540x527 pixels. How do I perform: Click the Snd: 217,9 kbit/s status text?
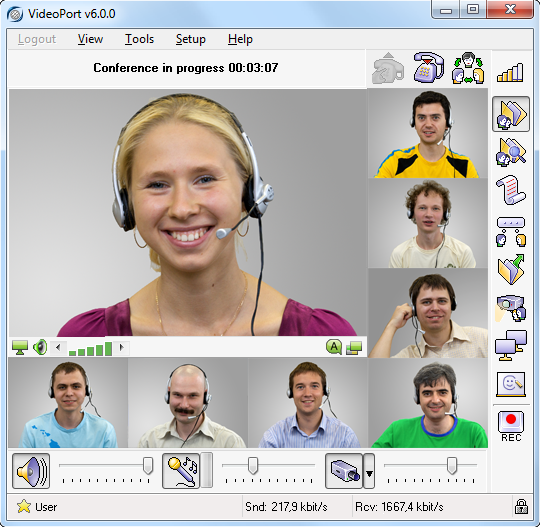point(286,507)
